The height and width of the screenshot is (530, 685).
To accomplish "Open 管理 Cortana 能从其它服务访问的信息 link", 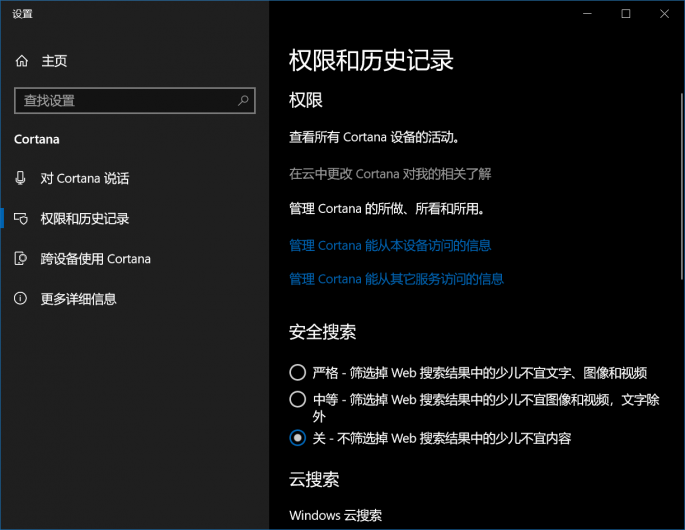I will click(396, 279).
